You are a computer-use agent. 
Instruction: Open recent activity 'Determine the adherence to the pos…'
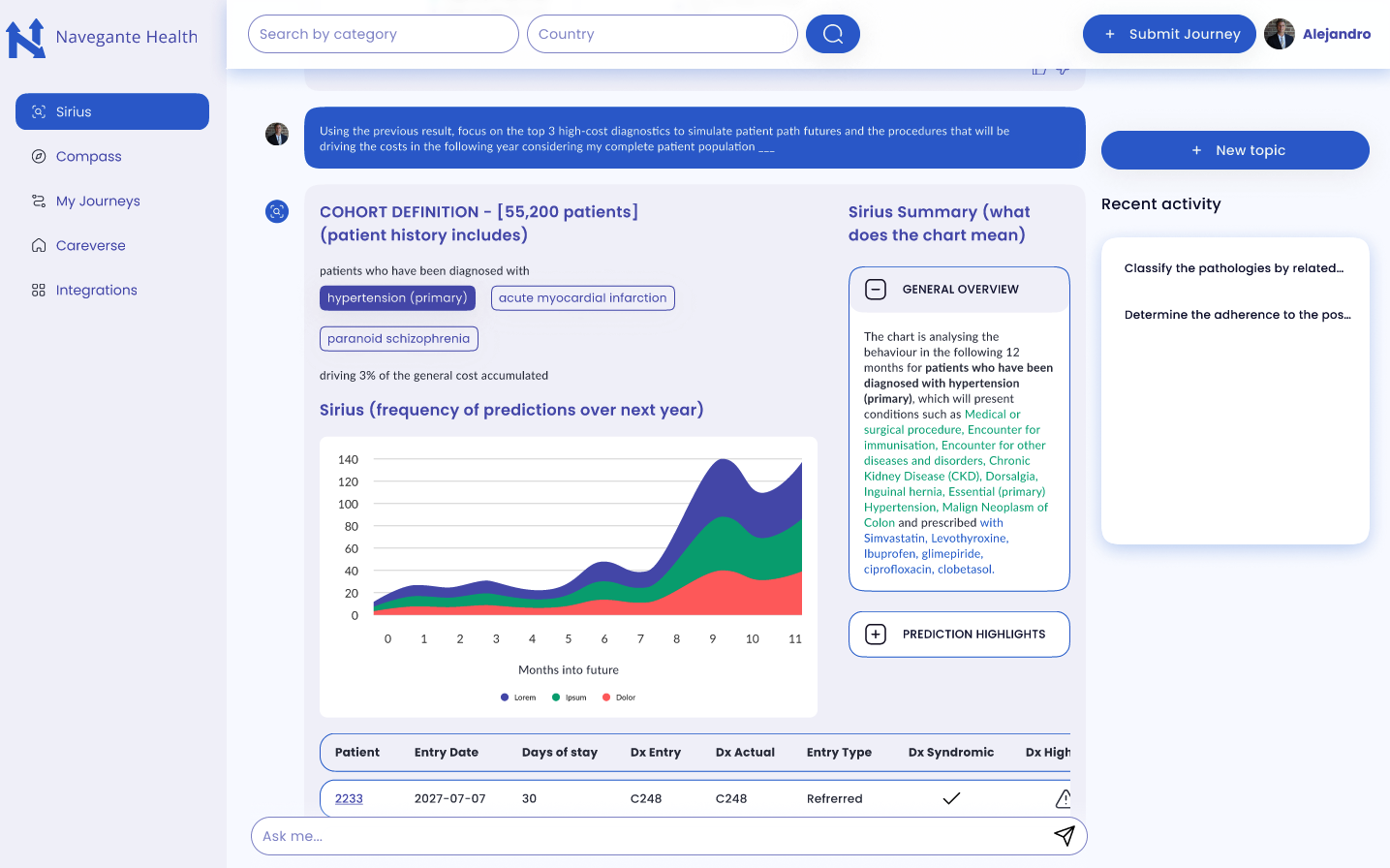1238,315
